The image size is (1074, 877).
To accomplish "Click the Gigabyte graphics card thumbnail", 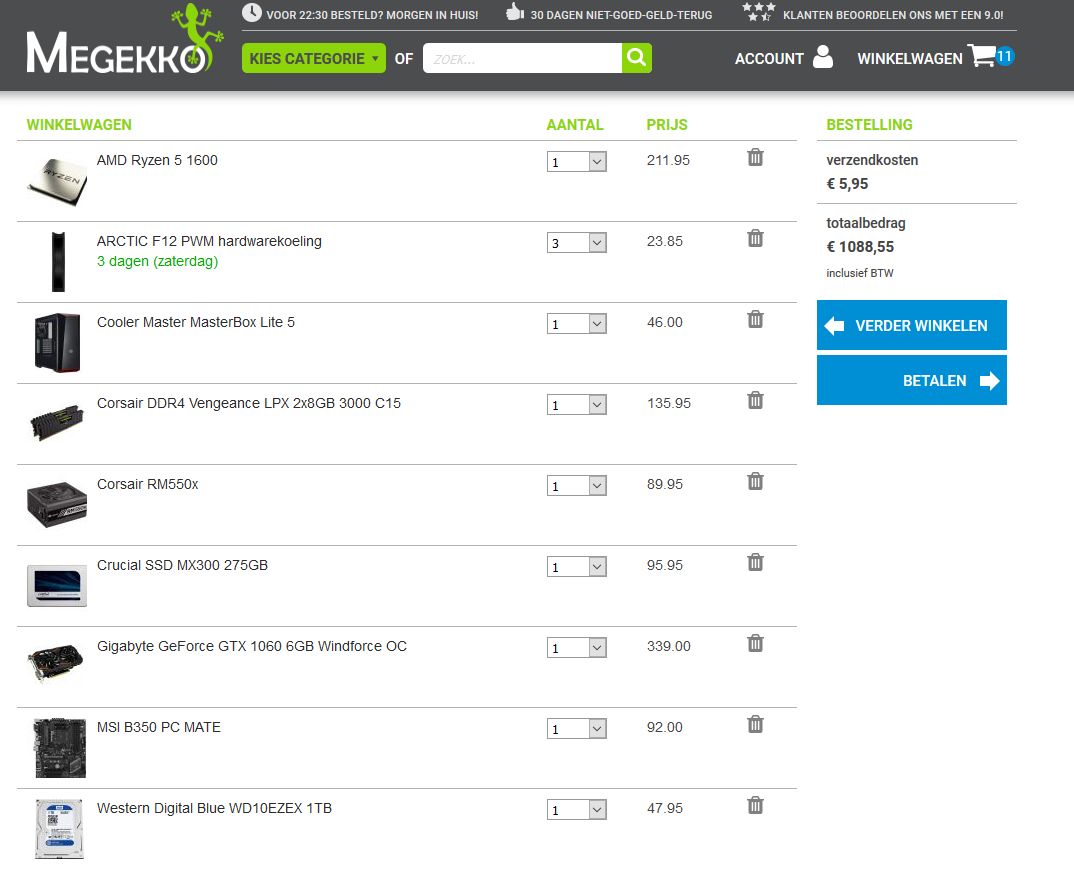I will coord(55,662).
